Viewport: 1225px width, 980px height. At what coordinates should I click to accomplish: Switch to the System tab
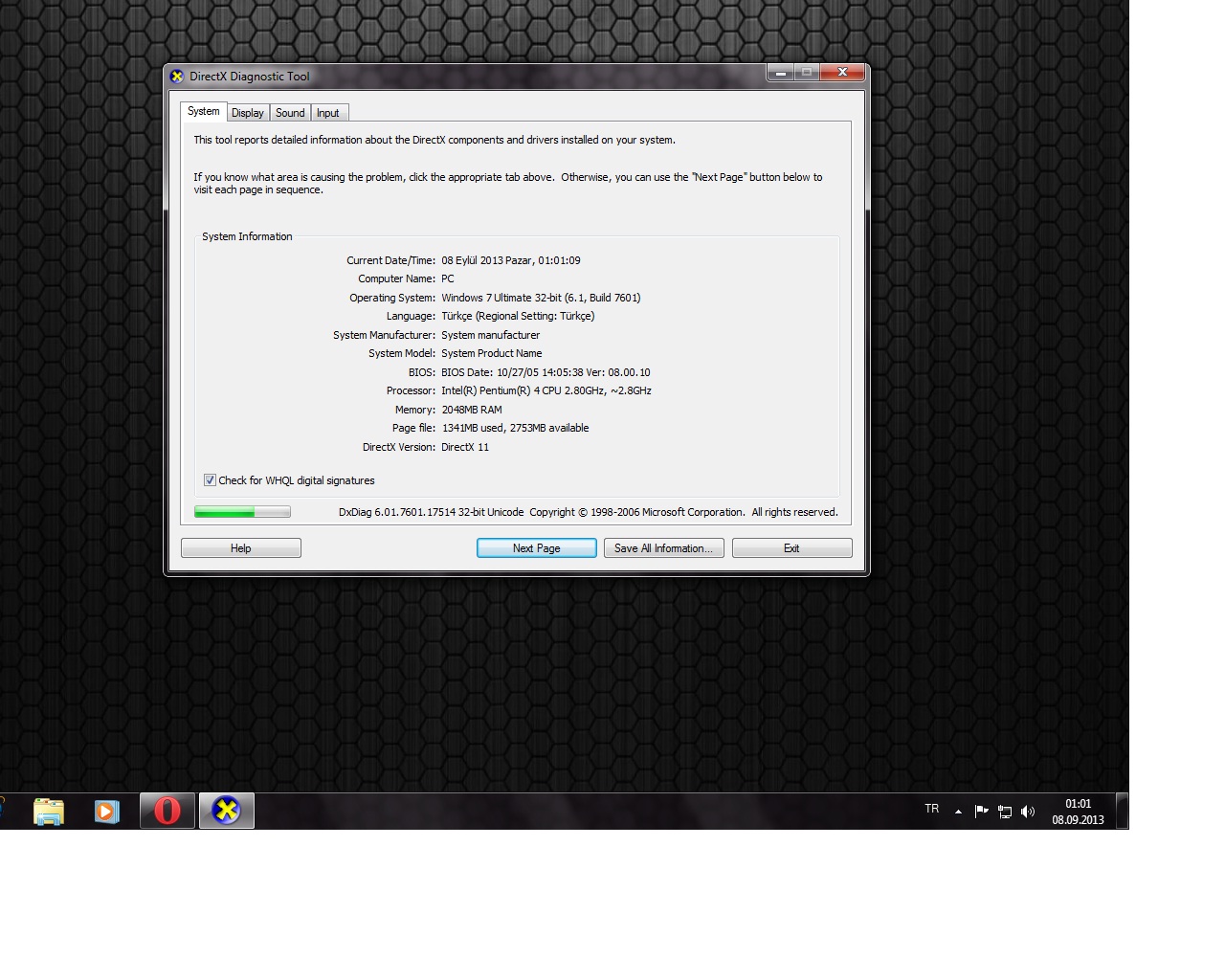[203, 112]
